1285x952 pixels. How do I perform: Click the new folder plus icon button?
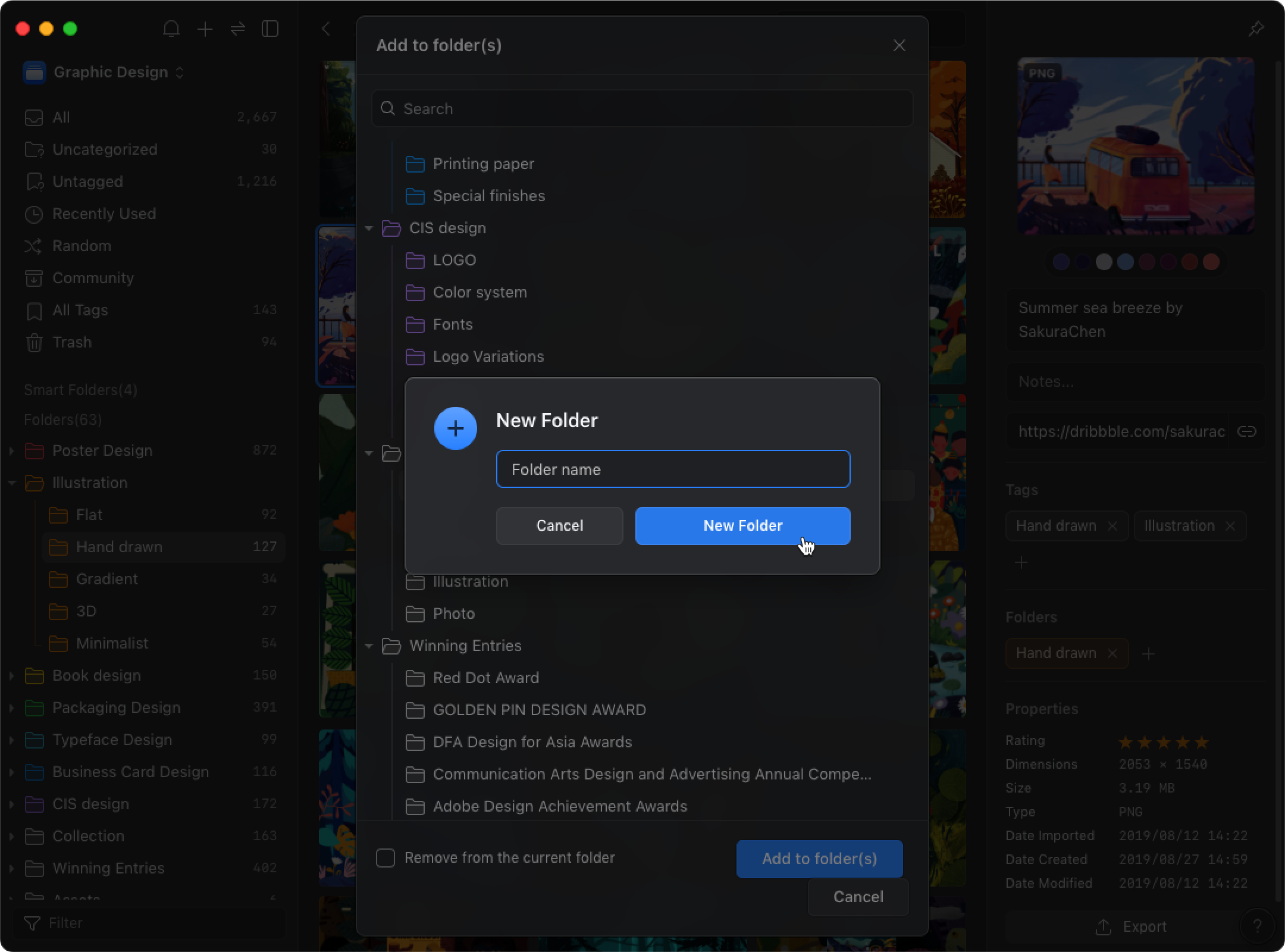pos(454,428)
